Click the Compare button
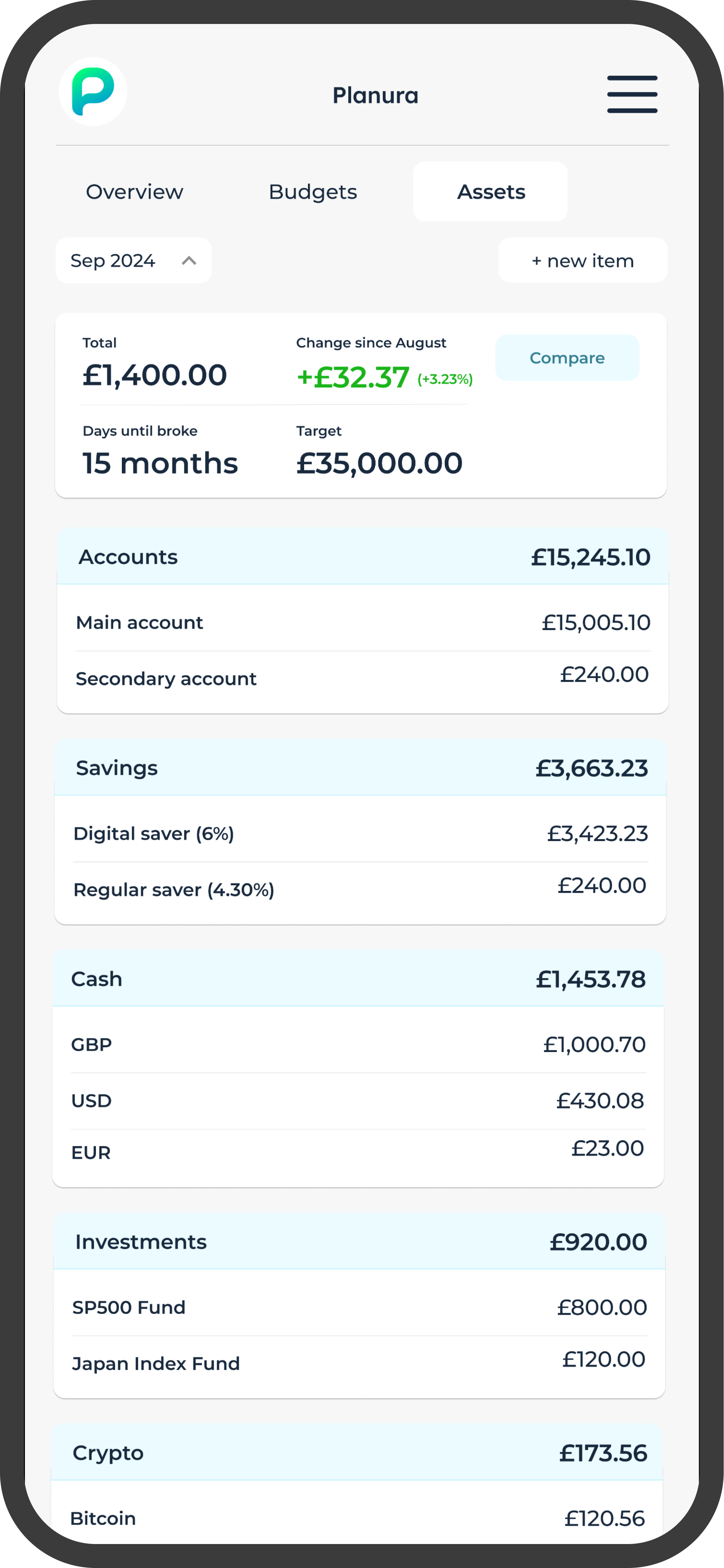Image resolution: width=724 pixels, height=1568 pixels. (567, 358)
